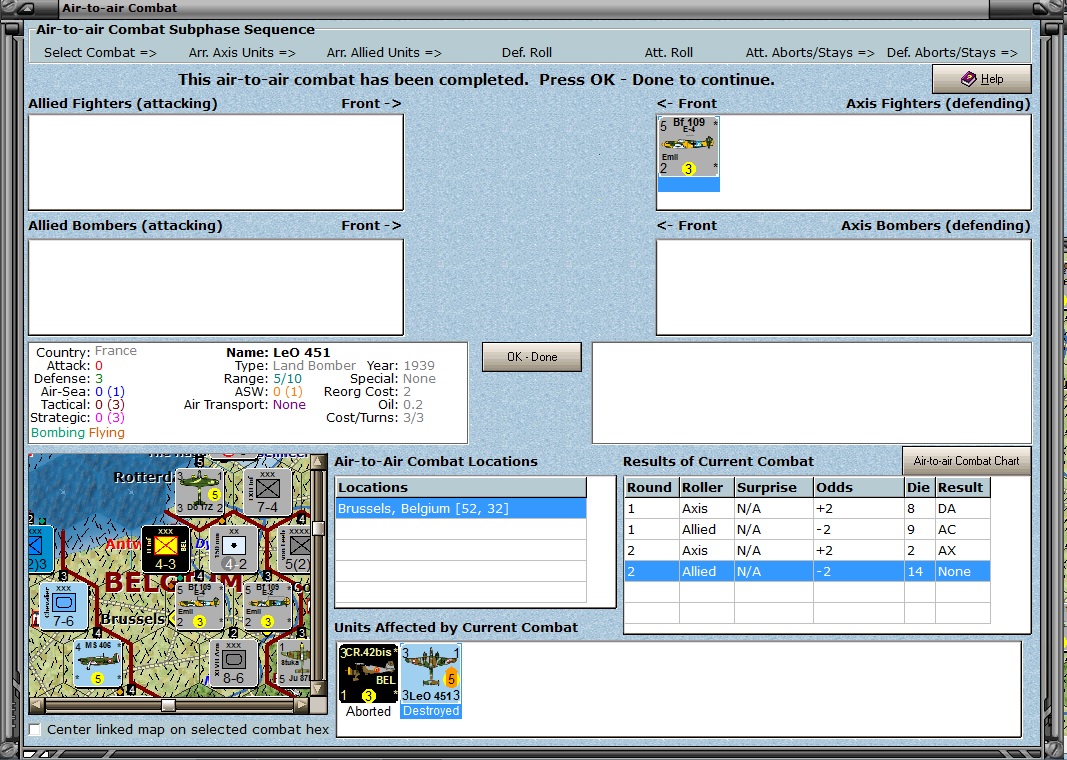Click the Round column header
The image size is (1067, 760).
[x=652, y=487]
